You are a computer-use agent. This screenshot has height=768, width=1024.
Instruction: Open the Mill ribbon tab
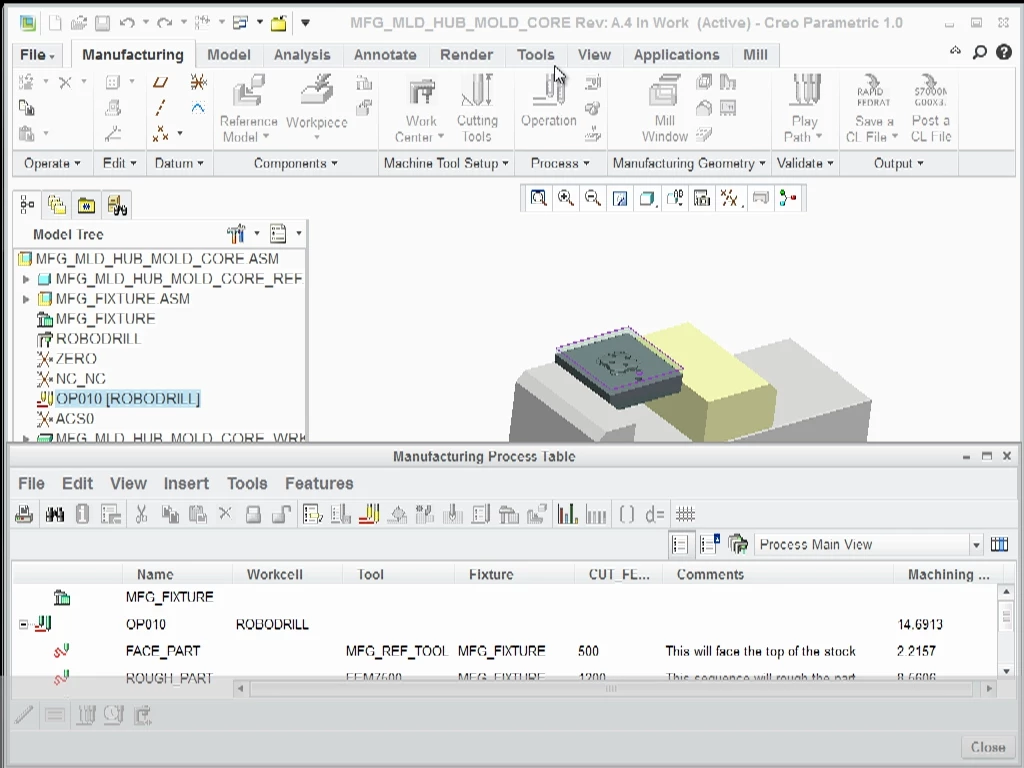[x=755, y=55]
